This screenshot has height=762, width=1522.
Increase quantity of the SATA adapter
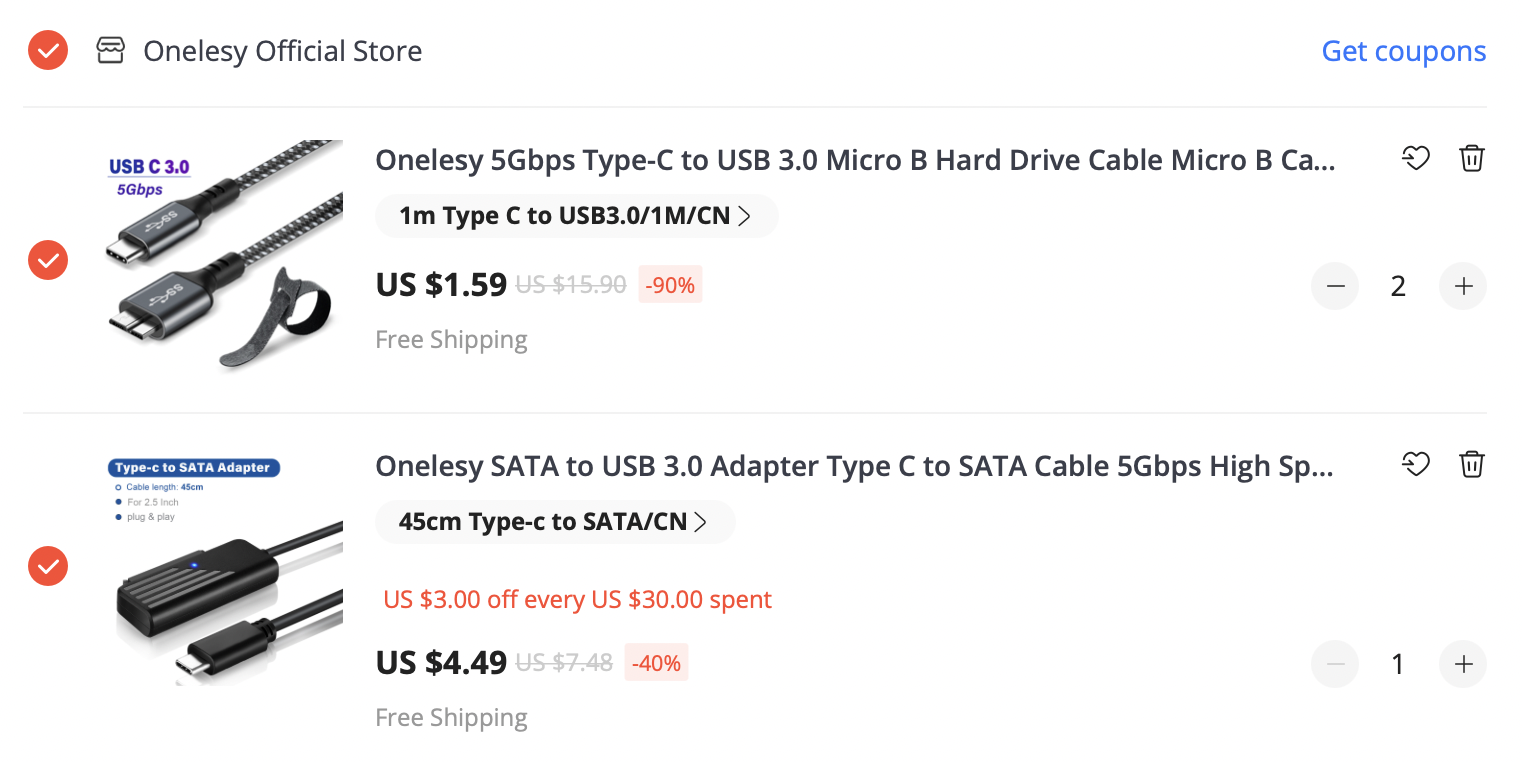tap(1463, 664)
